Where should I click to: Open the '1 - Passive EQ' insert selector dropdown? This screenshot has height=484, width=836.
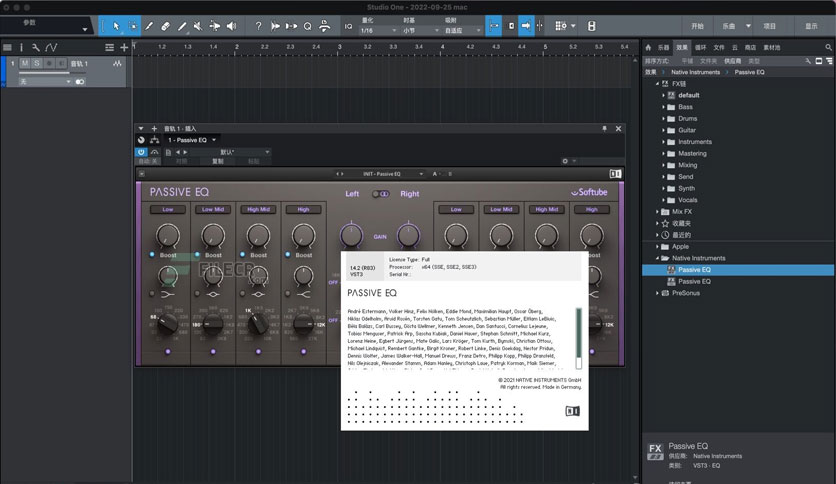pos(192,140)
